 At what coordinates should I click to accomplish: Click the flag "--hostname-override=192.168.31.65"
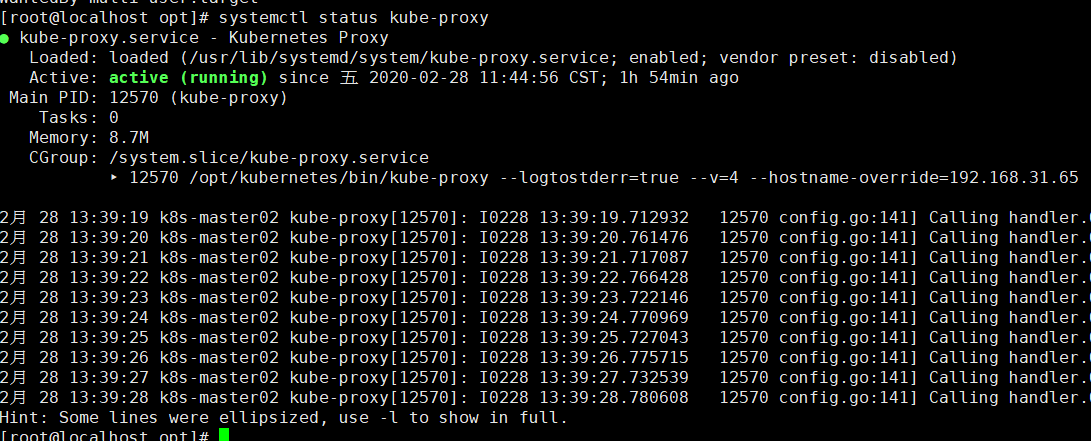pos(914,178)
